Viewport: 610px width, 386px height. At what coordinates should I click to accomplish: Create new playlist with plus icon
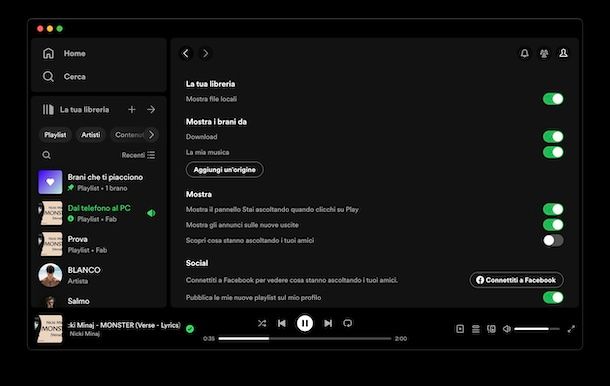click(x=131, y=110)
